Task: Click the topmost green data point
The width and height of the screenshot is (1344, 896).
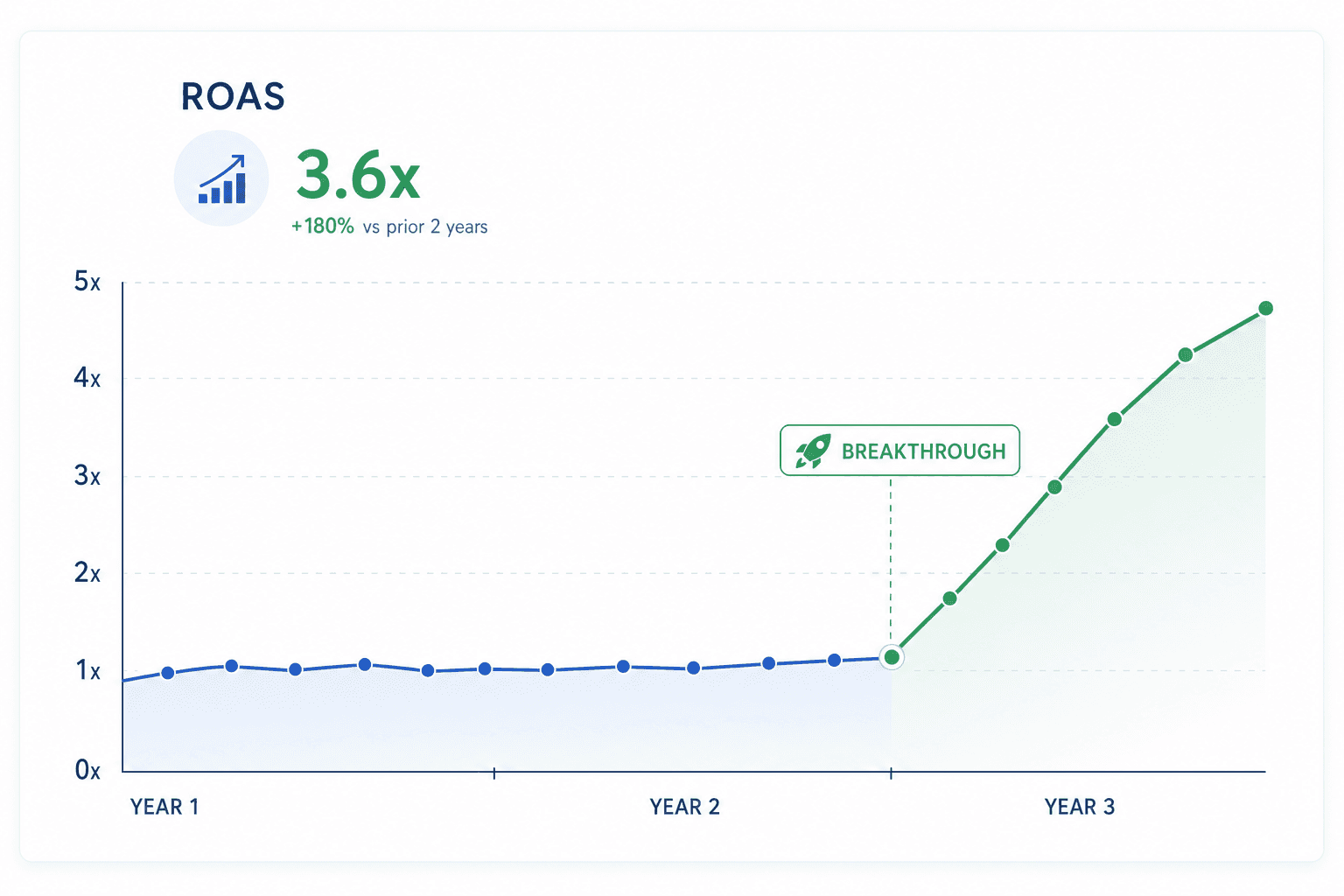Action: pyautogui.click(x=1265, y=308)
